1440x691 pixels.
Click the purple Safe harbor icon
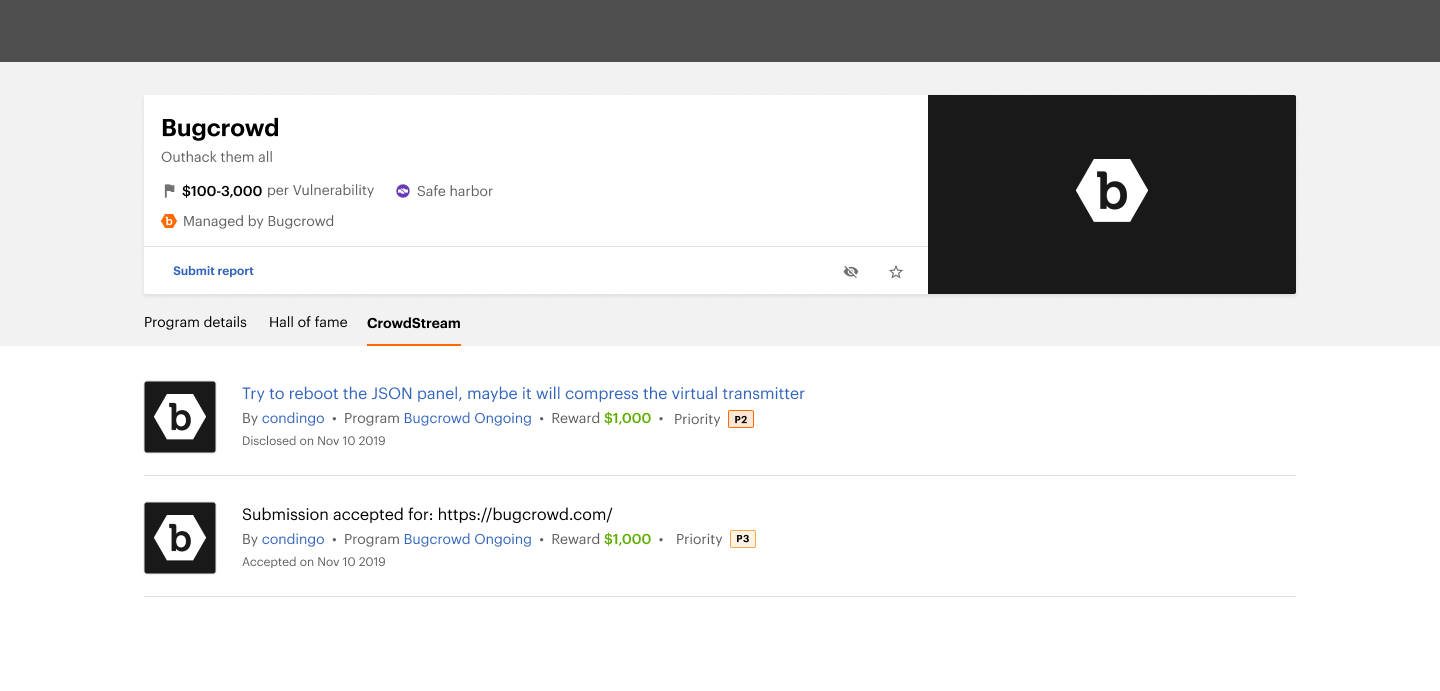403,191
